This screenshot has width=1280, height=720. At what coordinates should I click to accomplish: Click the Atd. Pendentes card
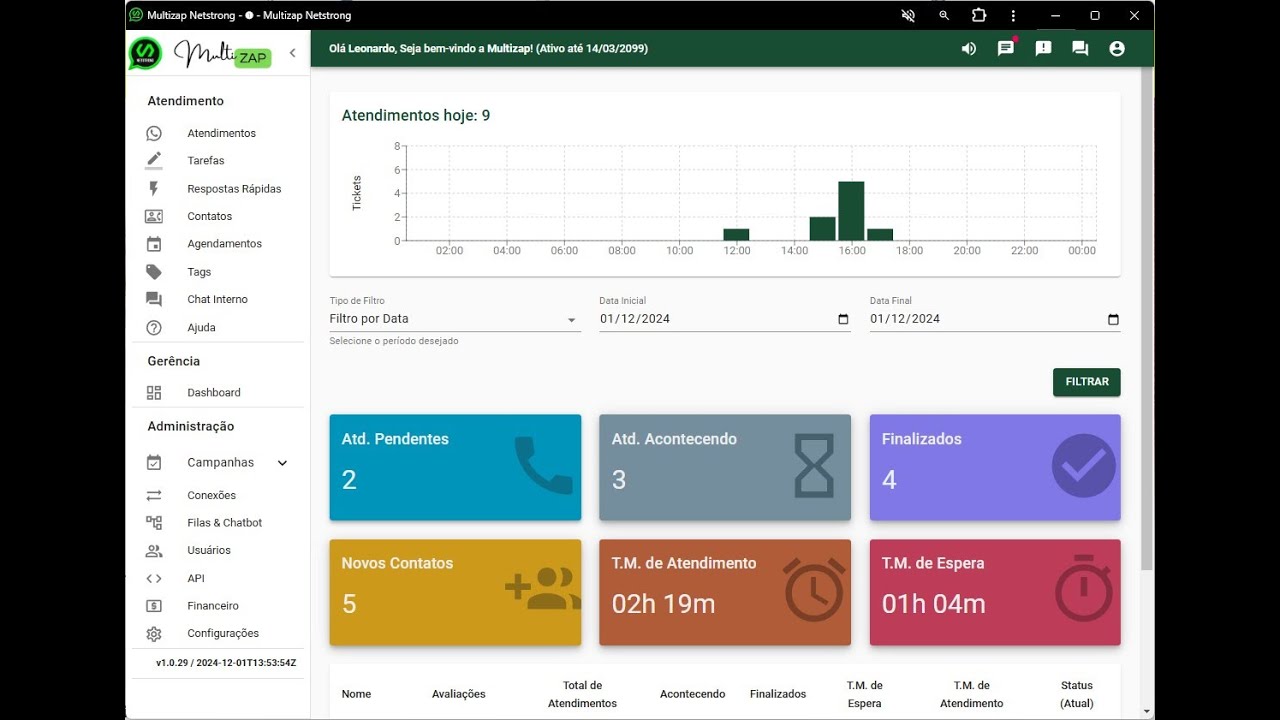point(455,467)
